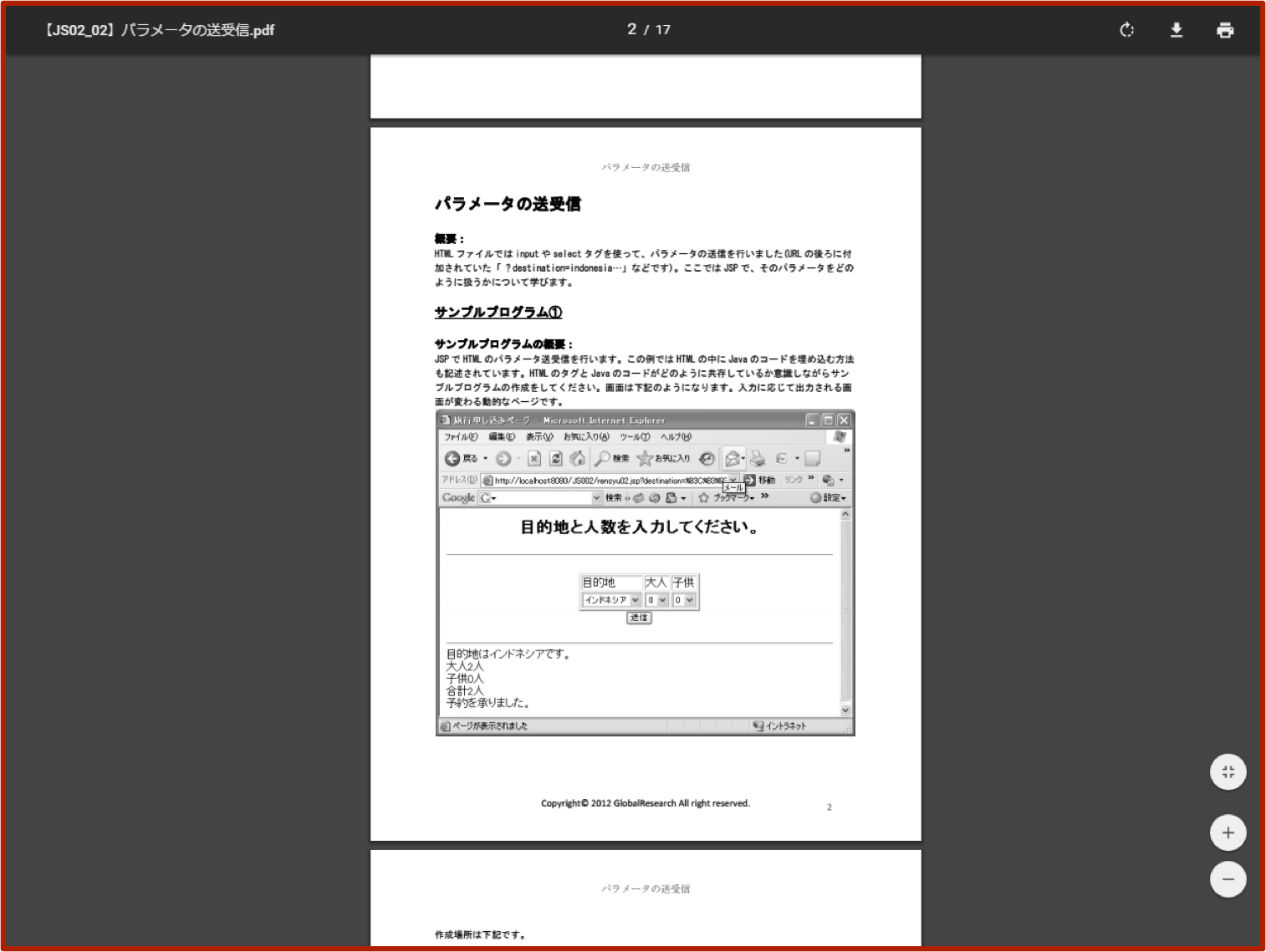Screen dimensions: 1266x952
Task: Click the IE home icon
Action: (577, 458)
